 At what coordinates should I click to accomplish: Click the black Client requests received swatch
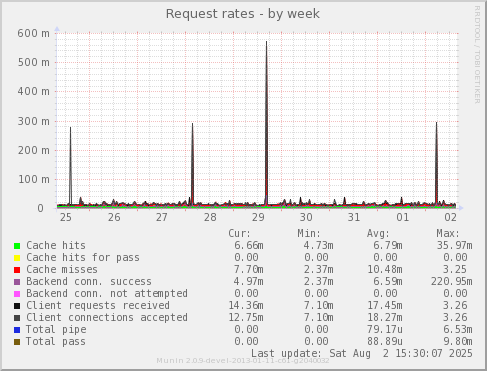pyautogui.click(x=17, y=306)
